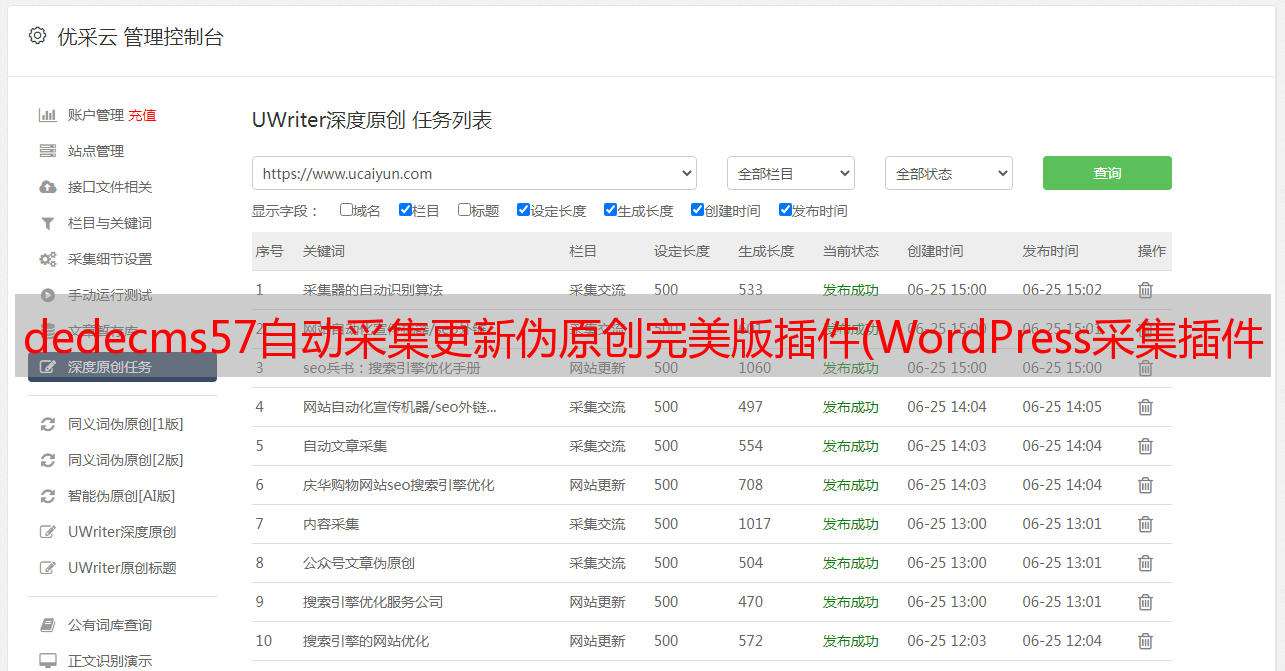This screenshot has width=1285, height=671.
Task: Click the 序号 column header
Action: 269,251
